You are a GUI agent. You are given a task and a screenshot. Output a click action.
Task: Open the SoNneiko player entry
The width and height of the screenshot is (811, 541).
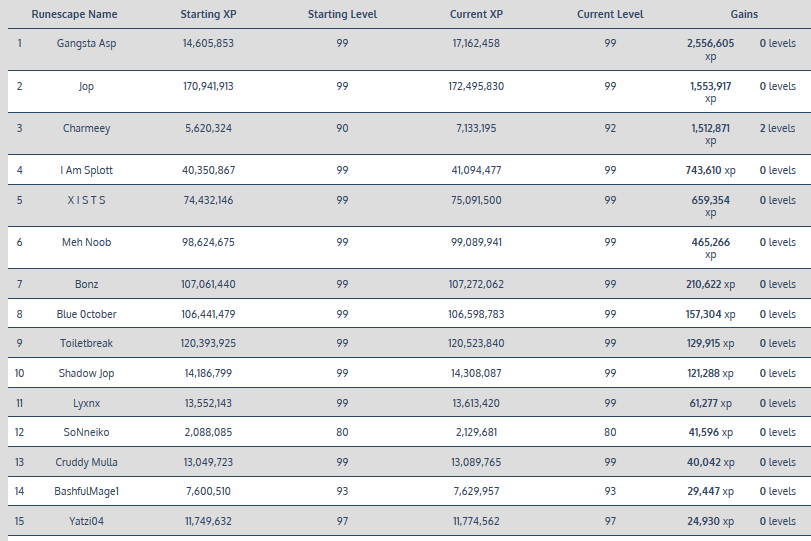[x=87, y=432]
